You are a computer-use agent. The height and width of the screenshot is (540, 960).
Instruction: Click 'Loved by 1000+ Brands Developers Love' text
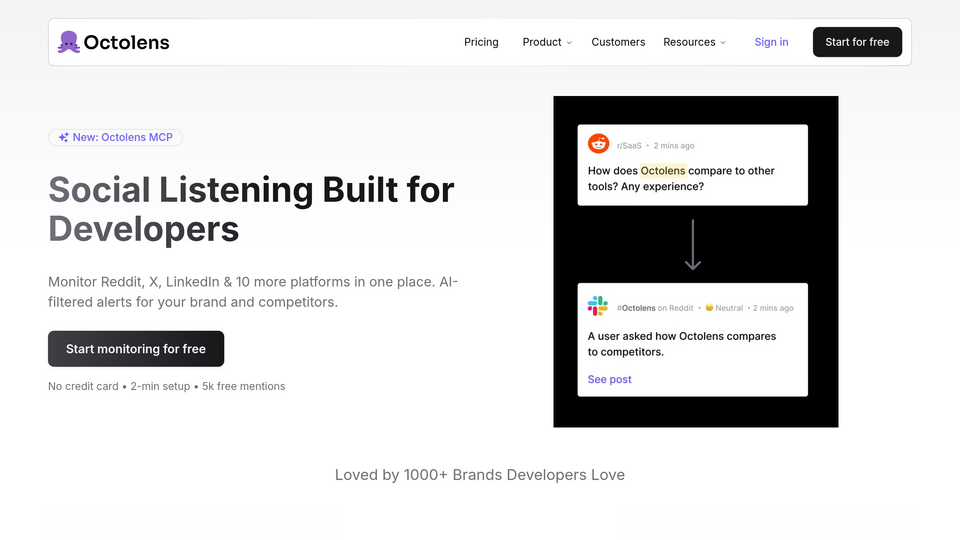coord(480,475)
